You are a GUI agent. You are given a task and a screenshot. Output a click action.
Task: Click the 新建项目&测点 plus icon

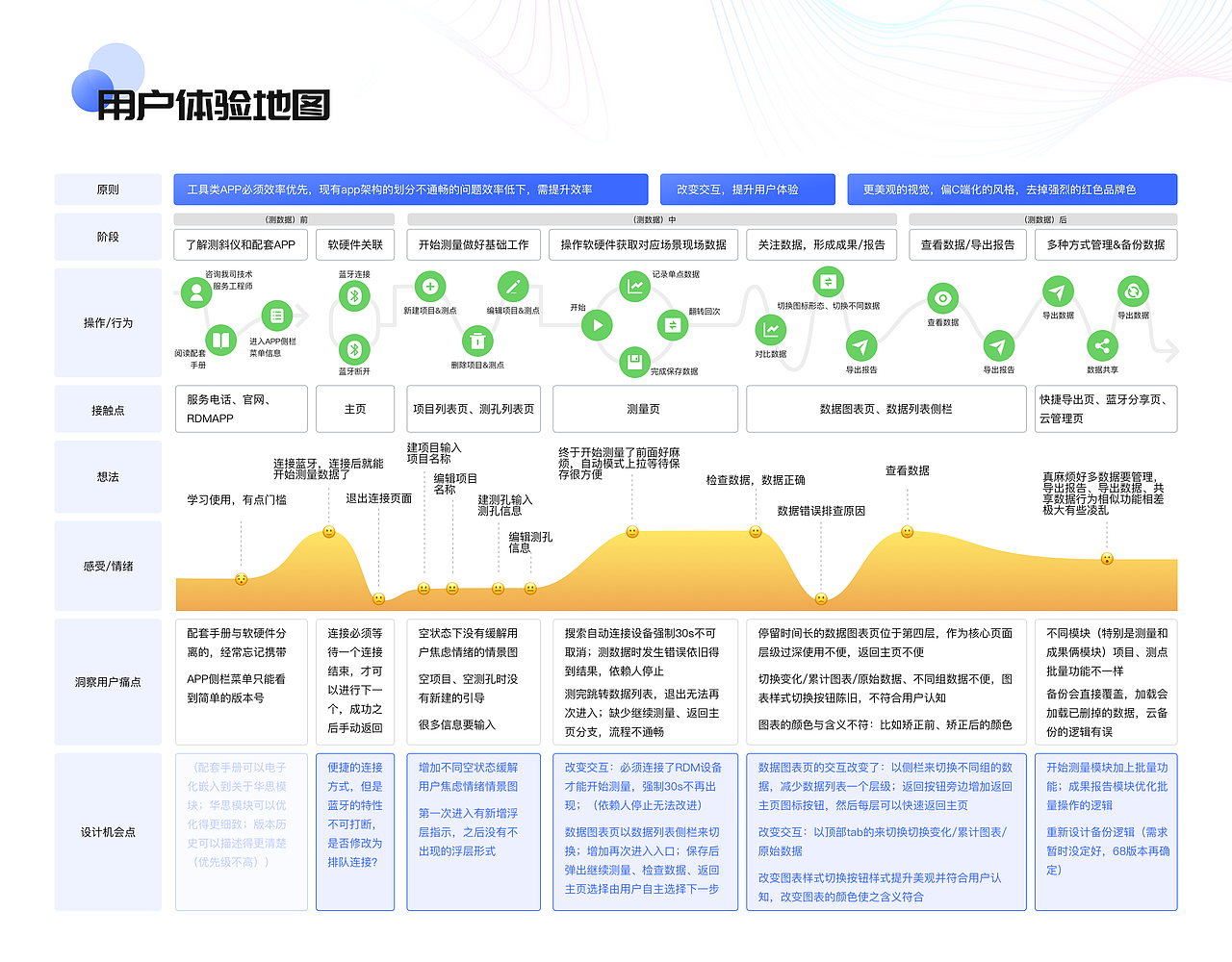[x=430, y=287]
